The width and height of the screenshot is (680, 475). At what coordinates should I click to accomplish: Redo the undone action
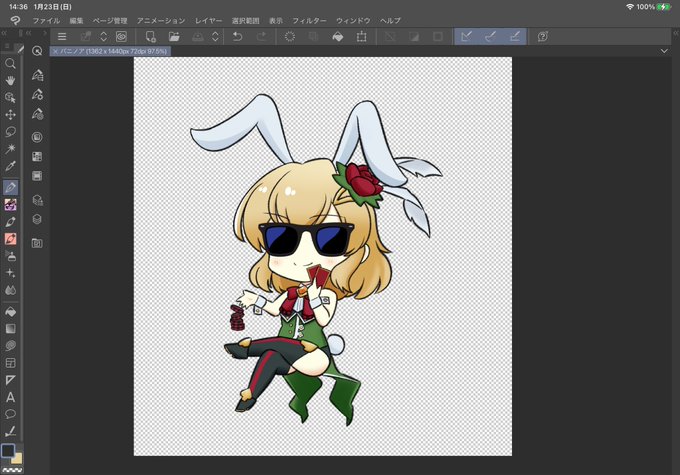point(262,36)
